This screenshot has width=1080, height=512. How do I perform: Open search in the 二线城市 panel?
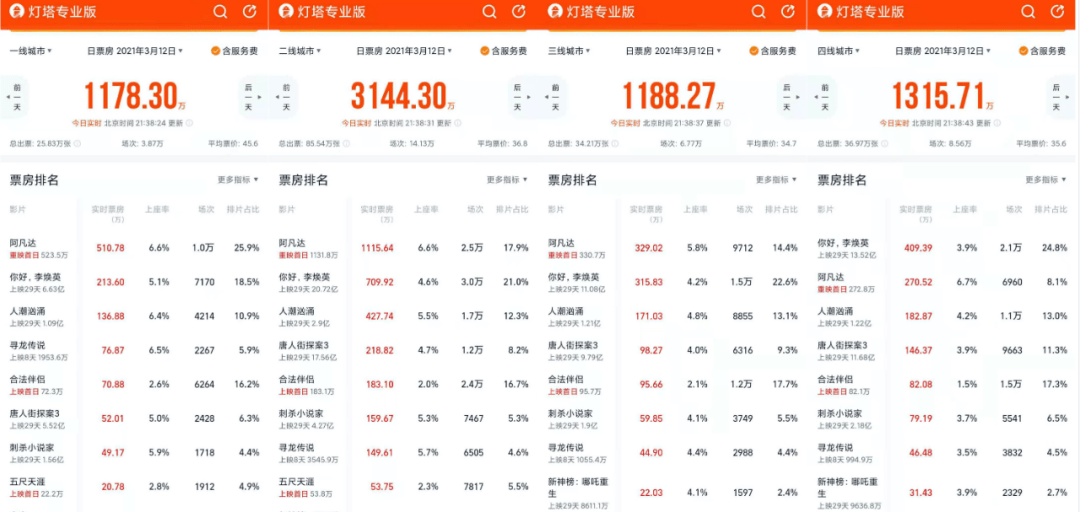pyautogui.click(x=489, y=12)
